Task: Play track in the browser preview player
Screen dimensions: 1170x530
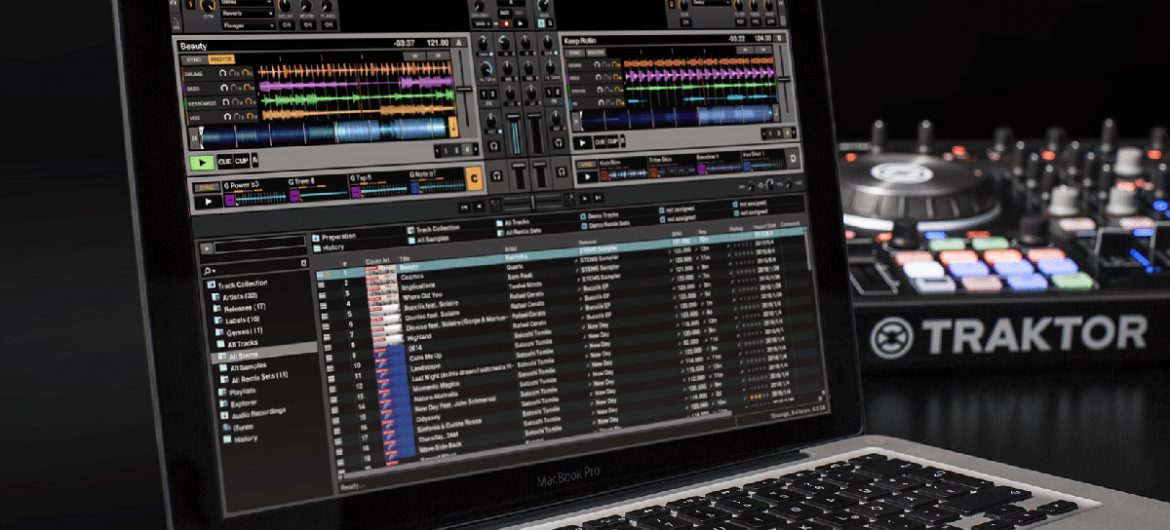Action: tap(207, 249)
